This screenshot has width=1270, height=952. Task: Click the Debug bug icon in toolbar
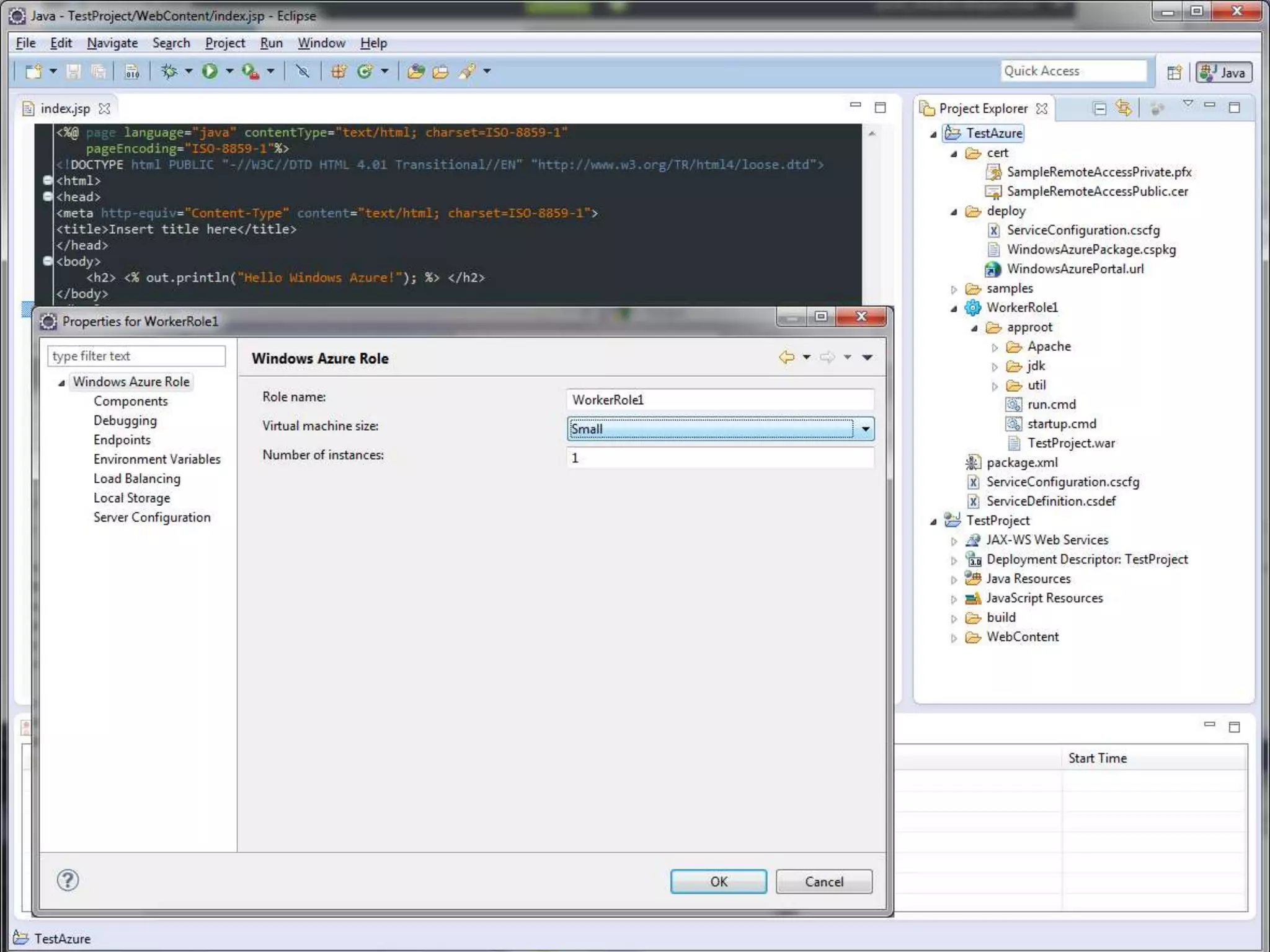click(x=169, y=71)
